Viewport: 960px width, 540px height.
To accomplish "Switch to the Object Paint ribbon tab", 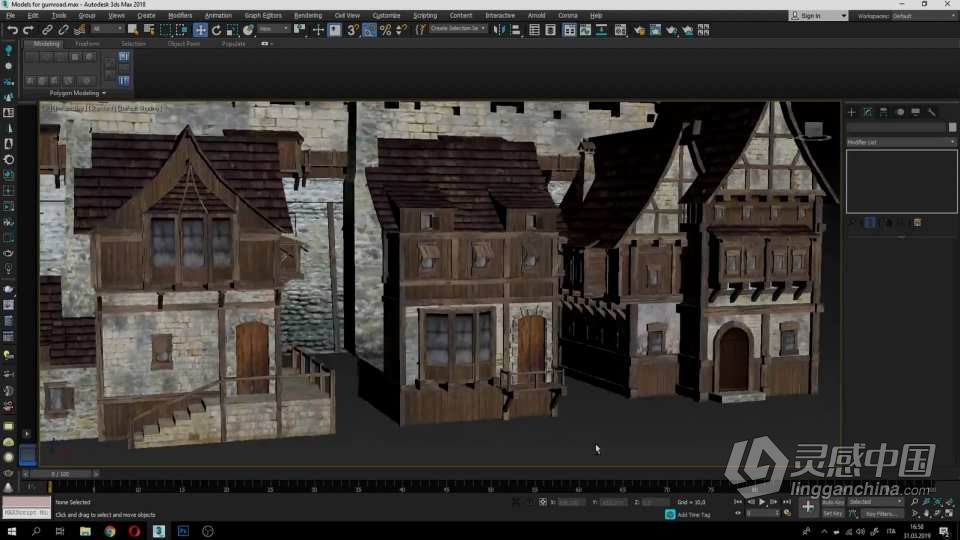I will pyautogui.click(x=184, y=44).
